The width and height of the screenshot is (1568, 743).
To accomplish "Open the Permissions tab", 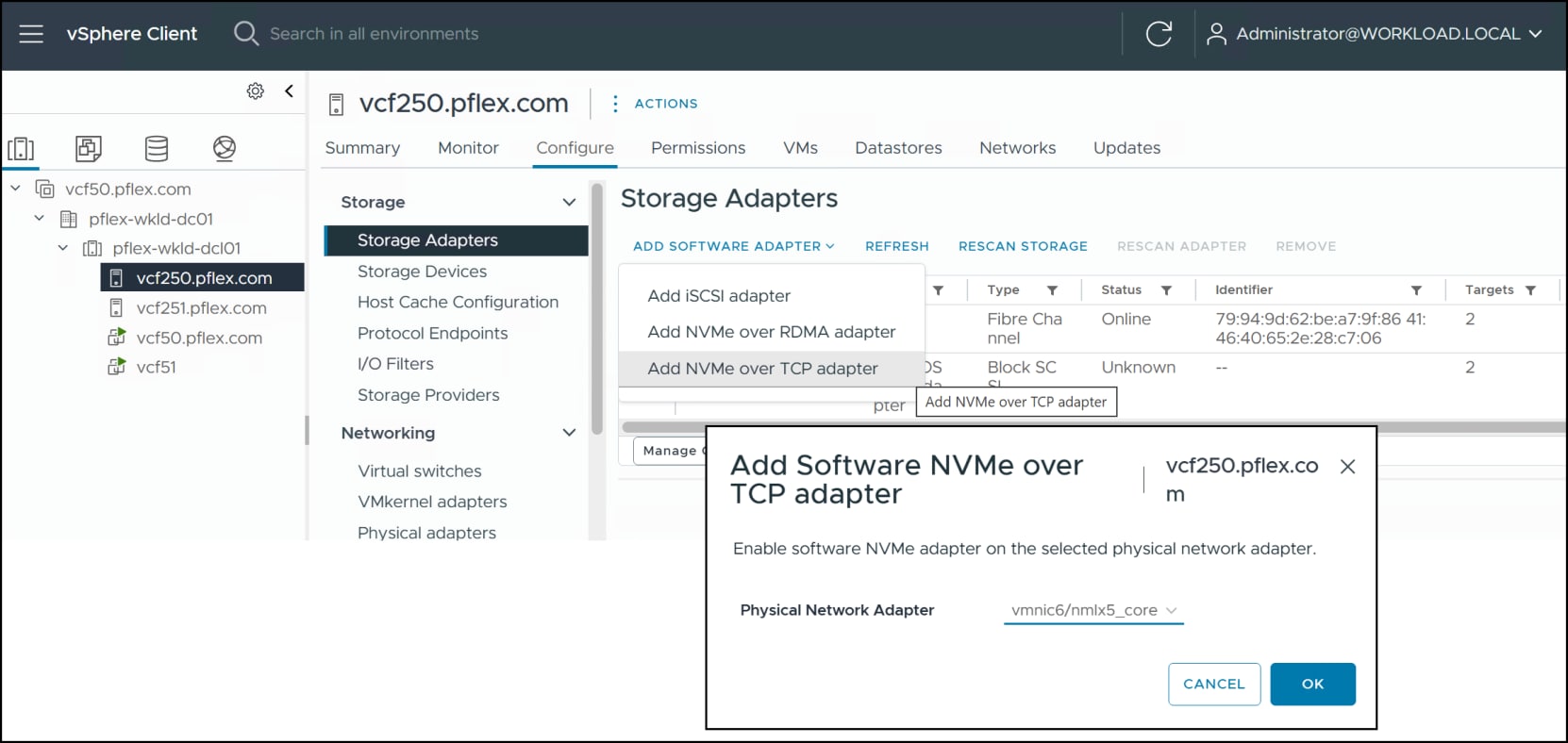I will tap(698, 148).
